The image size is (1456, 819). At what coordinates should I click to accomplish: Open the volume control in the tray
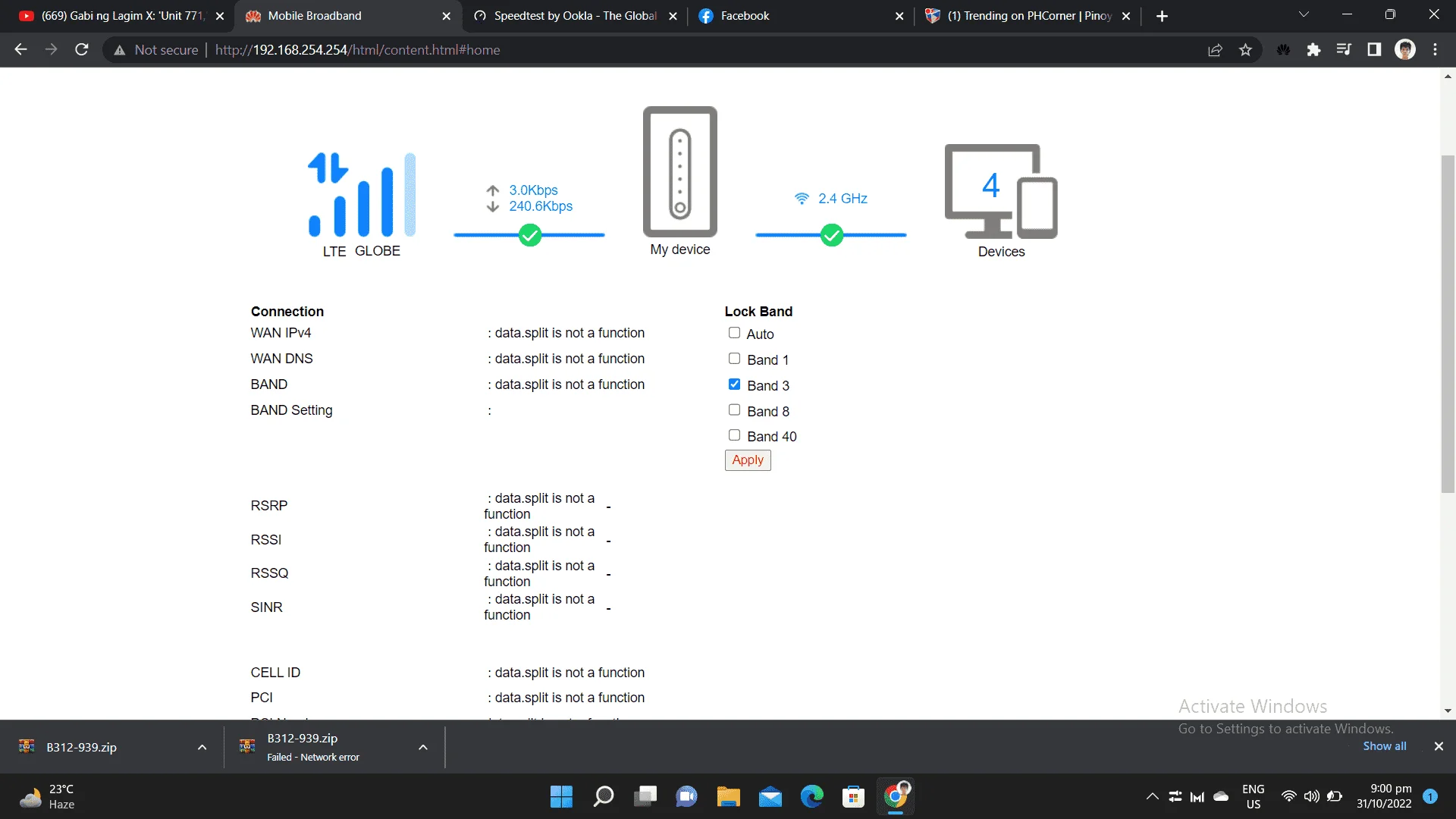click(x=1311, y=796)
